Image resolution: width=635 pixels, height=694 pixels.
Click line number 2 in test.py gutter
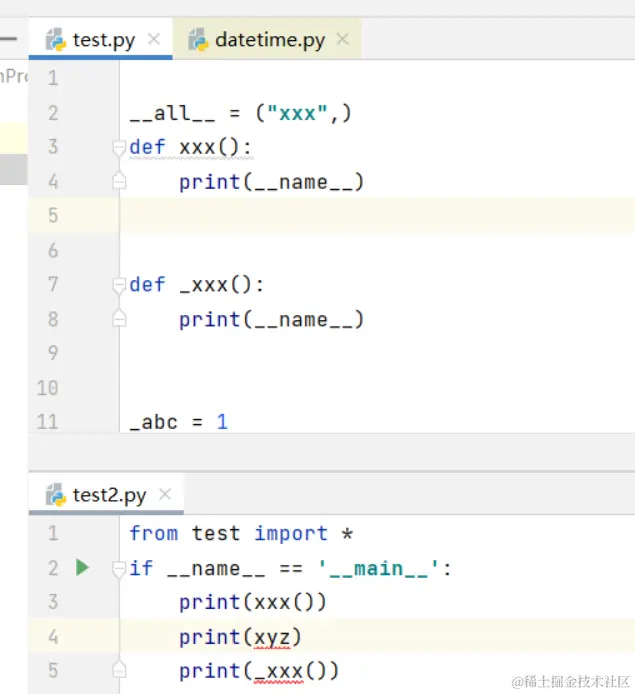click(53, 113)
